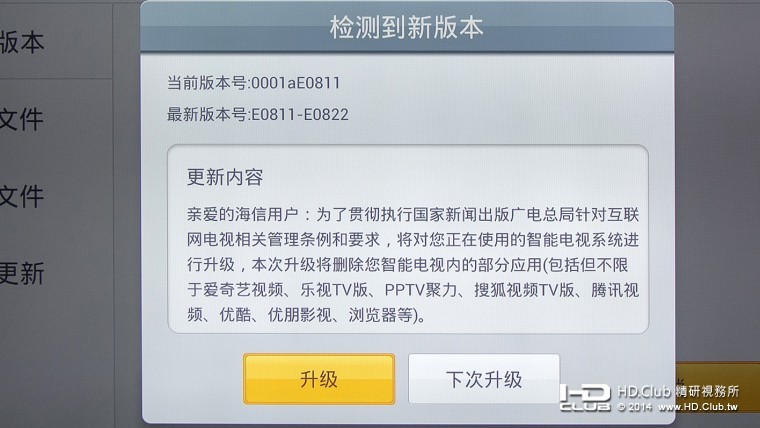Select the 版本 entry in the left menu
Viewport: 760px width, 428px height.
tap(22, 42)
